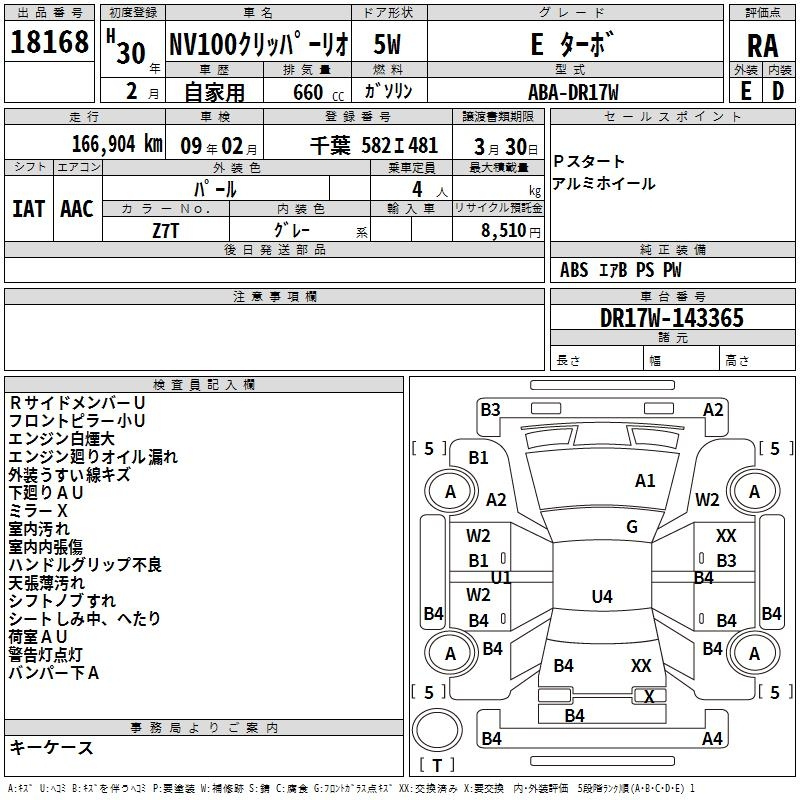Viewport: 800px width, 800px height.
Task: Select the U4 roof dent mark
Action: tap(601, 597)
